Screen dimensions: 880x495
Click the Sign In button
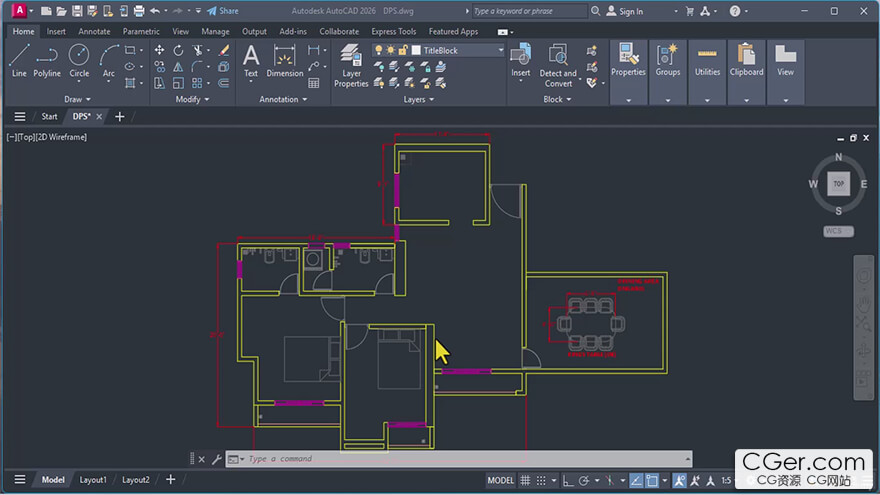coord(625,11)
